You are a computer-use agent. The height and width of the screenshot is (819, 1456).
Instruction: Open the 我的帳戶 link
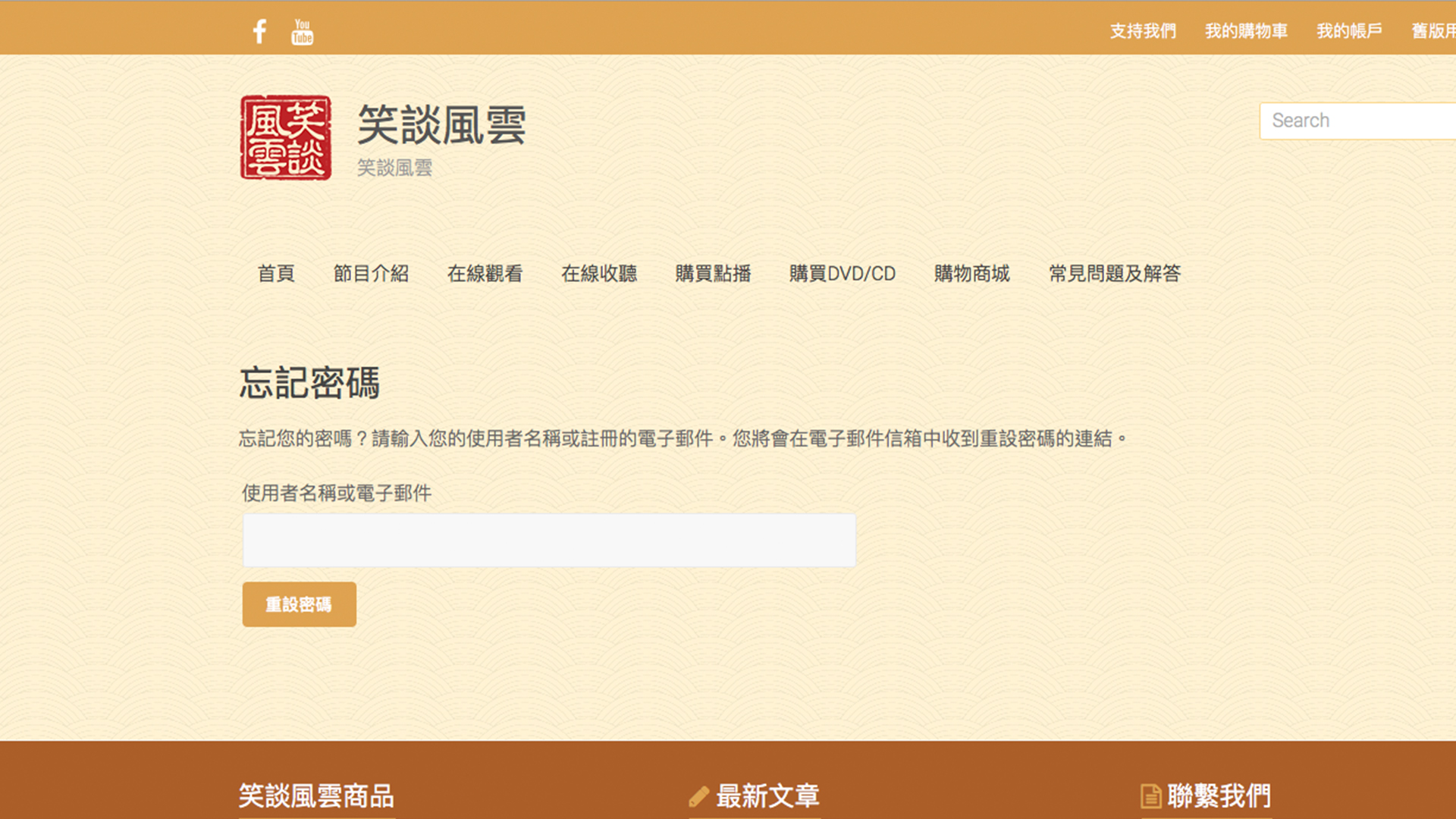[x=1349, y=31]
